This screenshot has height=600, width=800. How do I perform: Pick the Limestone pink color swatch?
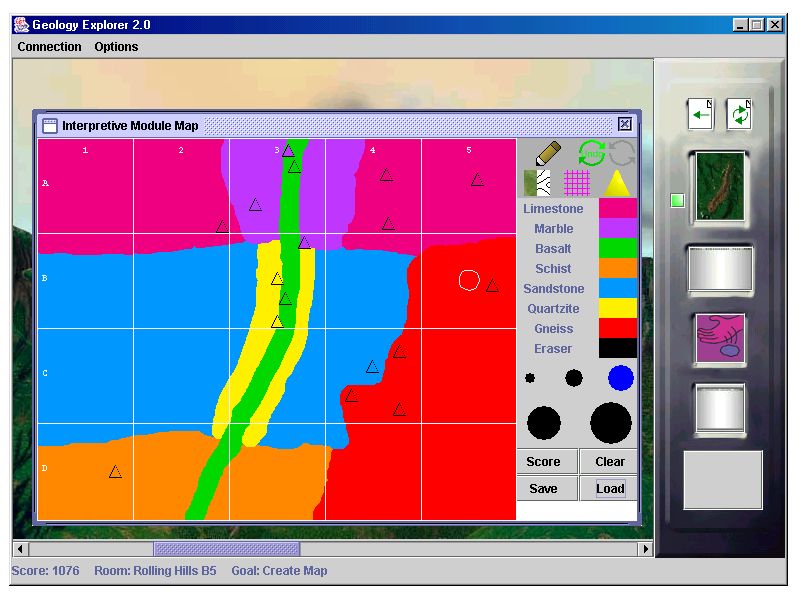(617, 209)
